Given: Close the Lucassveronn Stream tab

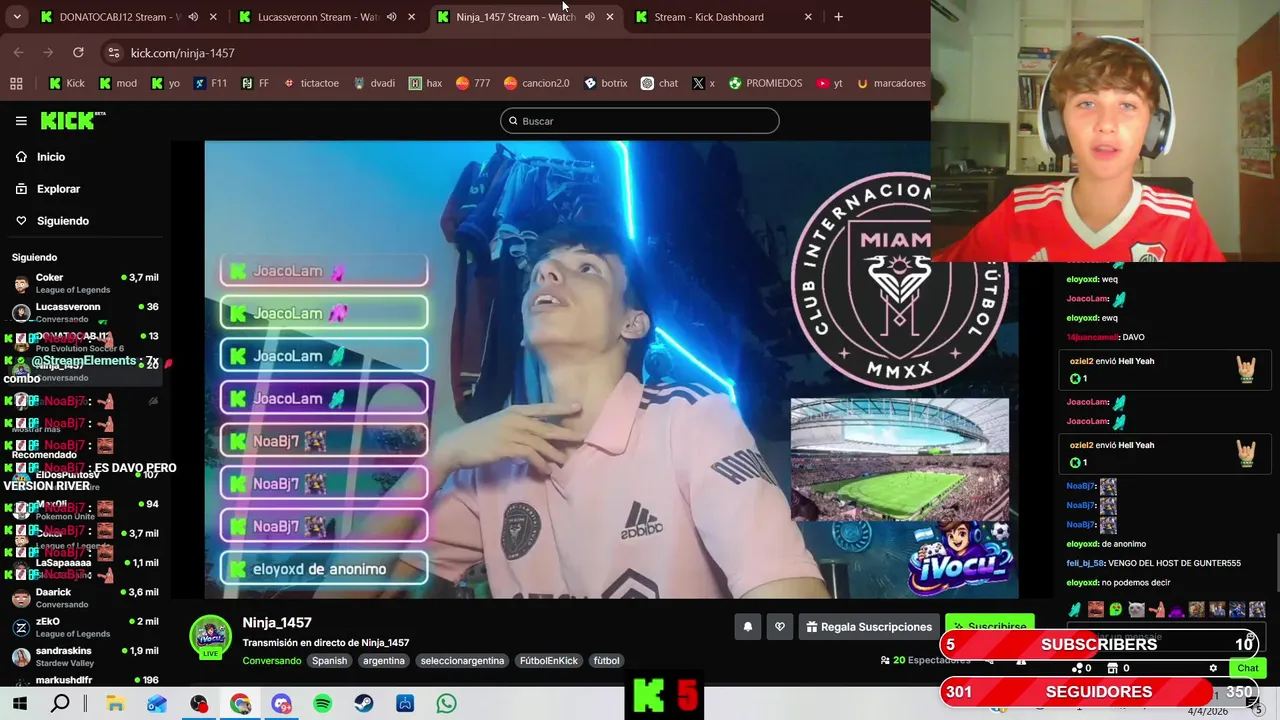Looking at the screenshot, I should 411,17.
